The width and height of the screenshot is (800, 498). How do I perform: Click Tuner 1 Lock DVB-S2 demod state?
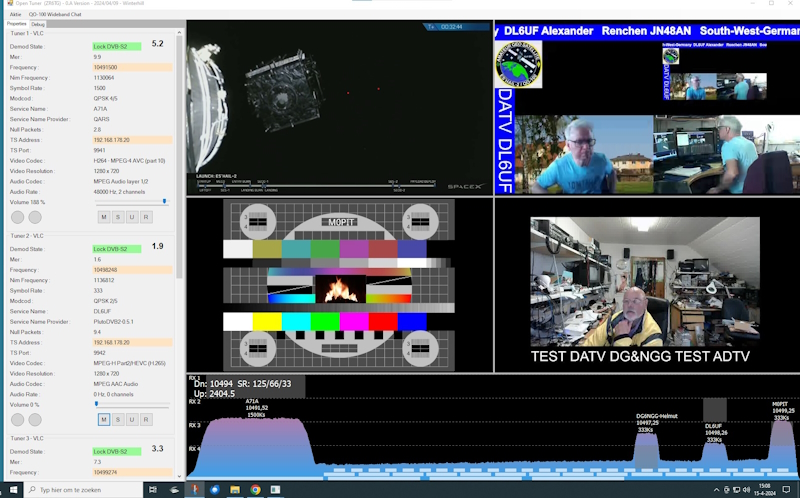(x=117, y=46)
